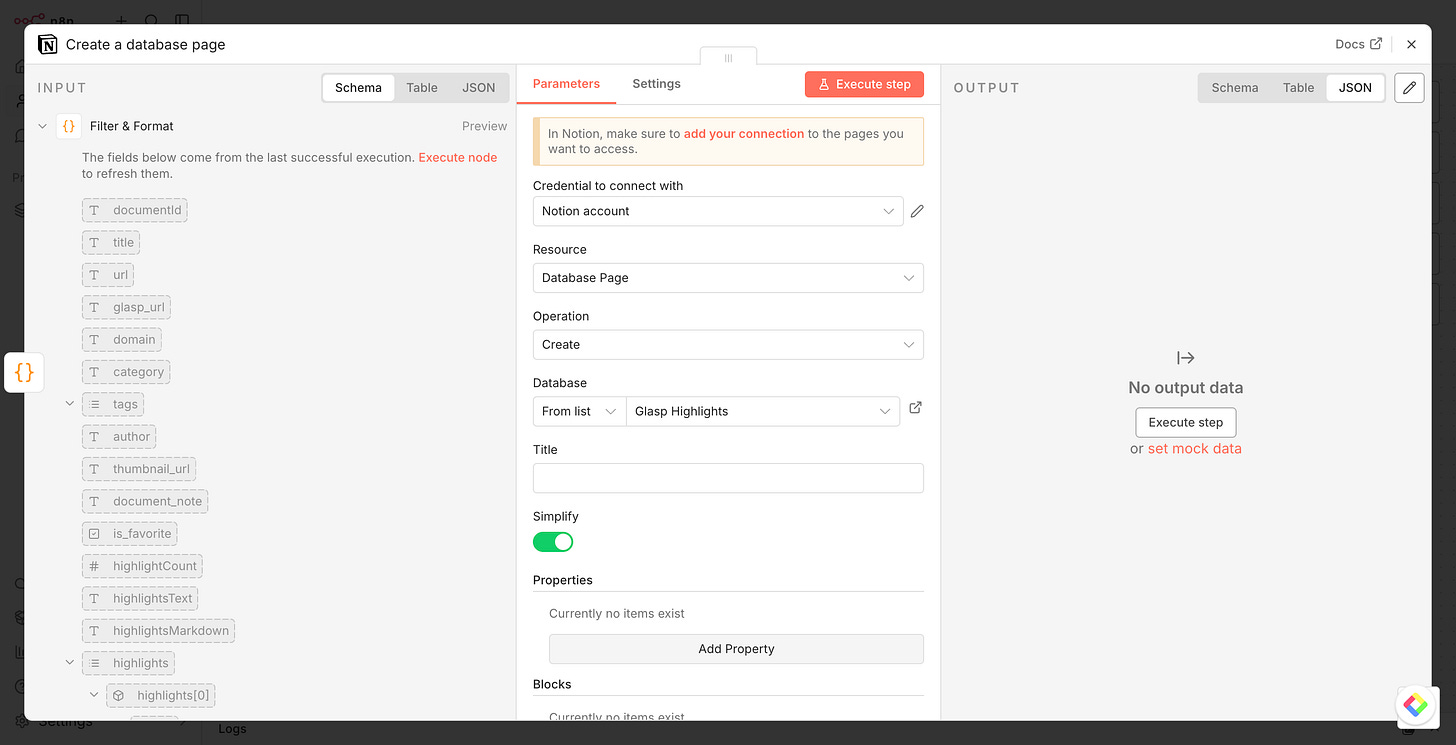Click the Logs label in background window
Screen dimensions: 1456x745
tap(232, 729)
